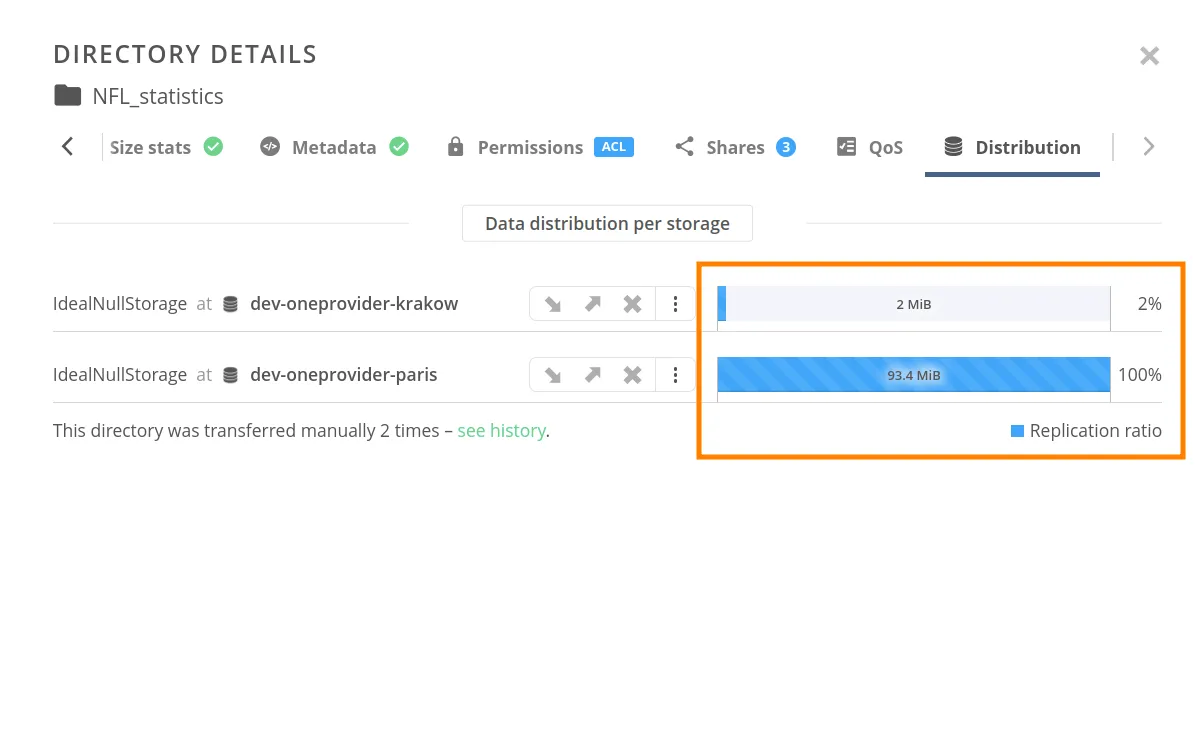
Task: Open the transfer history via see history link
Action: pyautogui.click(x=501, y=430)
